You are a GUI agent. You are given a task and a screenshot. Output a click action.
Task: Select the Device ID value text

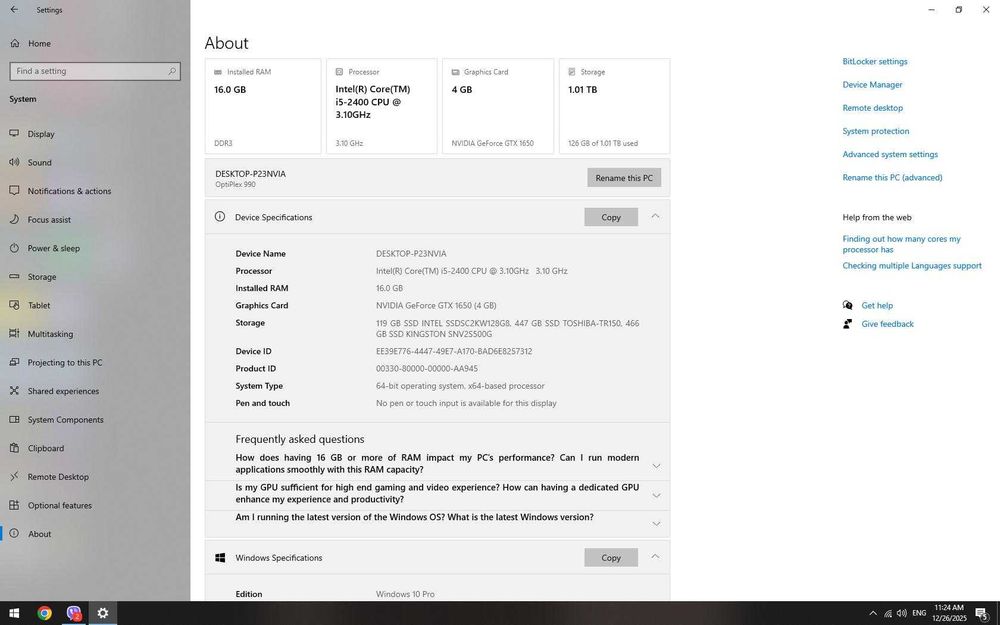click(453, 351)
